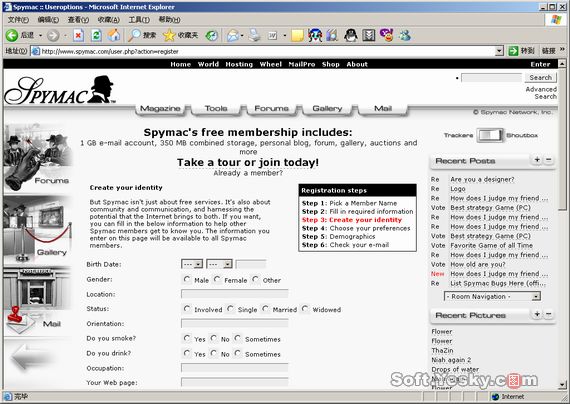570x404 pixels.
Task: Click the green Back arrow icon
Action: (x=12, y=35)
